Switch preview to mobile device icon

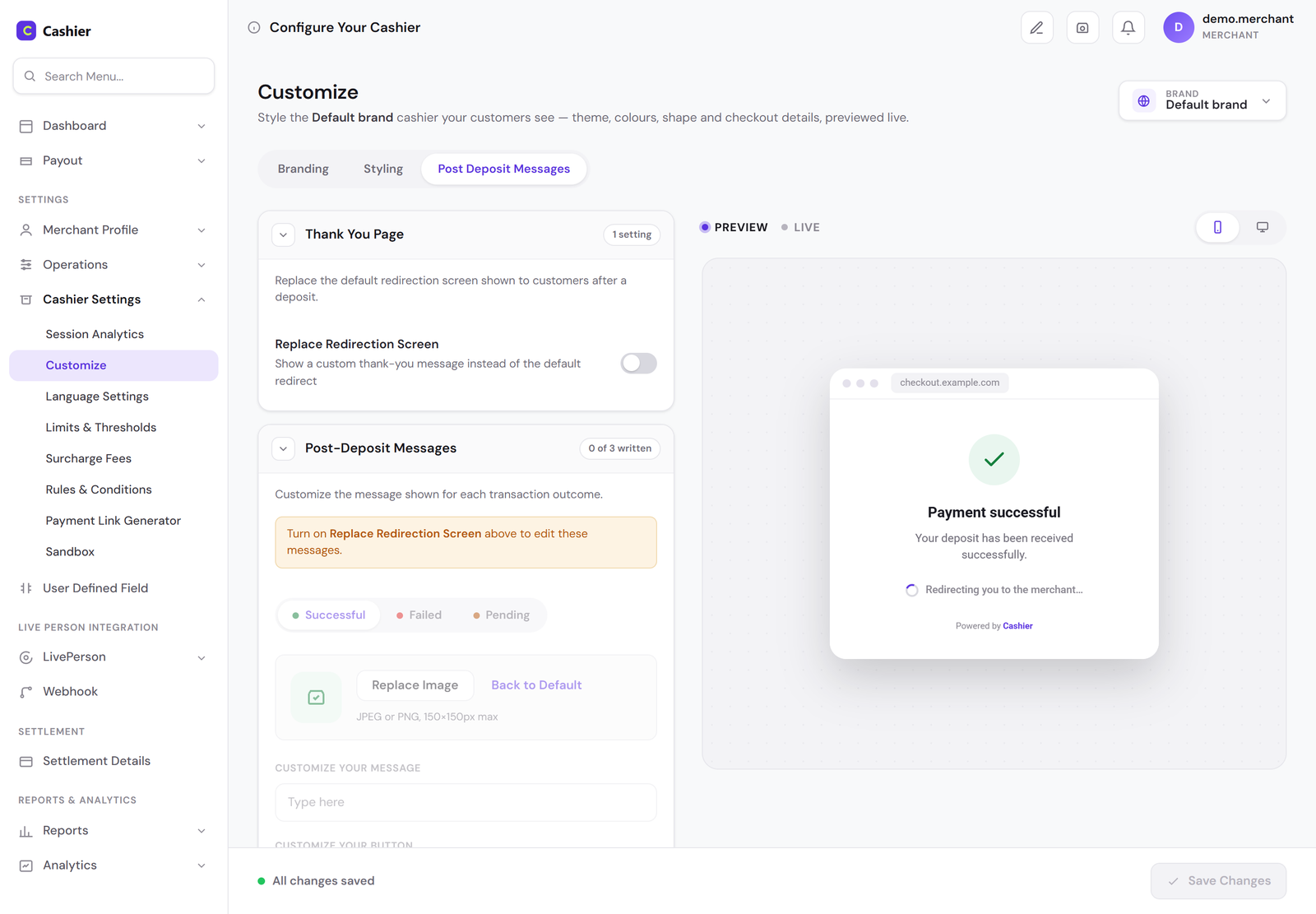point(1217,227)
